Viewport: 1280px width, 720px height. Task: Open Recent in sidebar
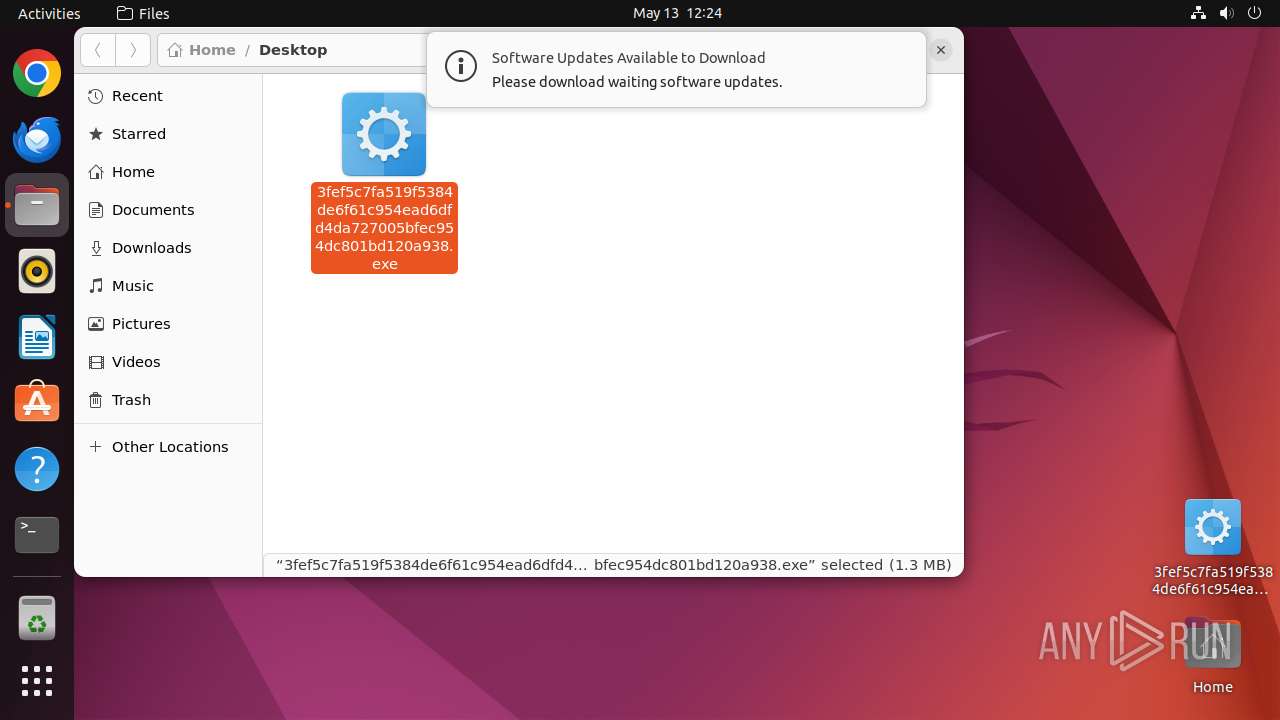[168, 96]
